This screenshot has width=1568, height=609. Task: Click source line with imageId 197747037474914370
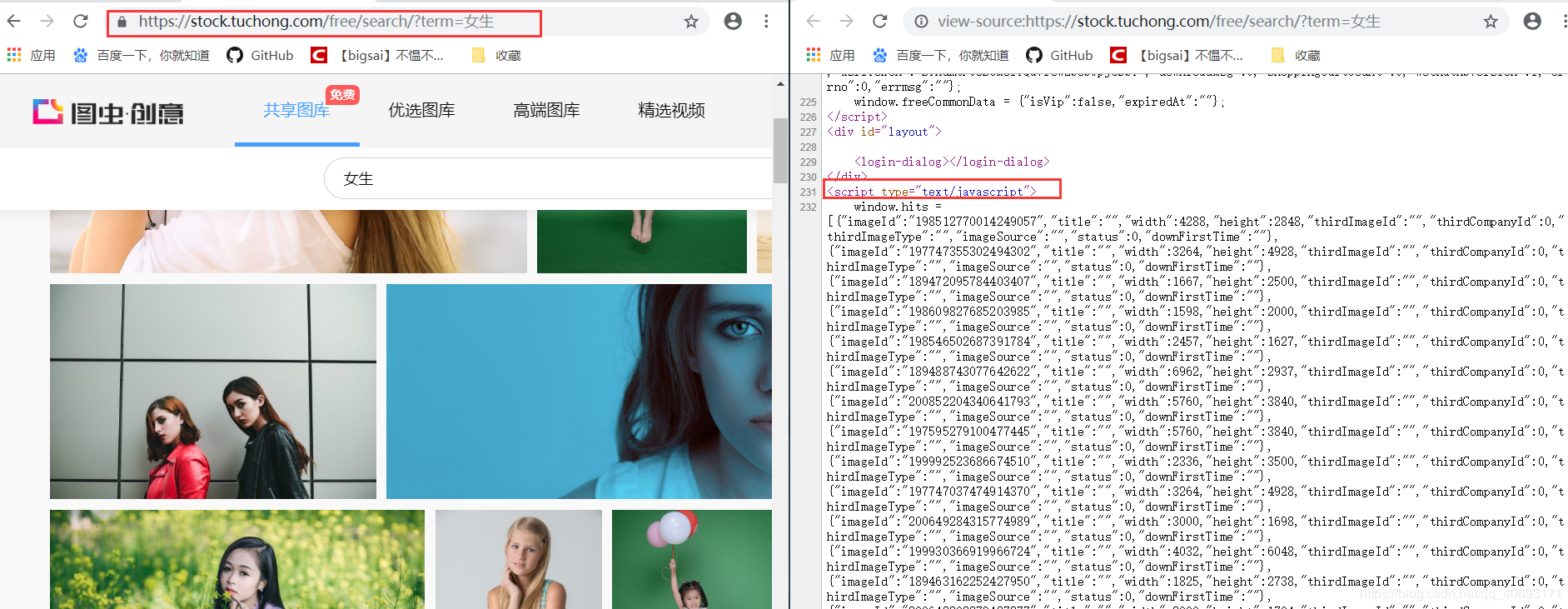click(1196, 499)
